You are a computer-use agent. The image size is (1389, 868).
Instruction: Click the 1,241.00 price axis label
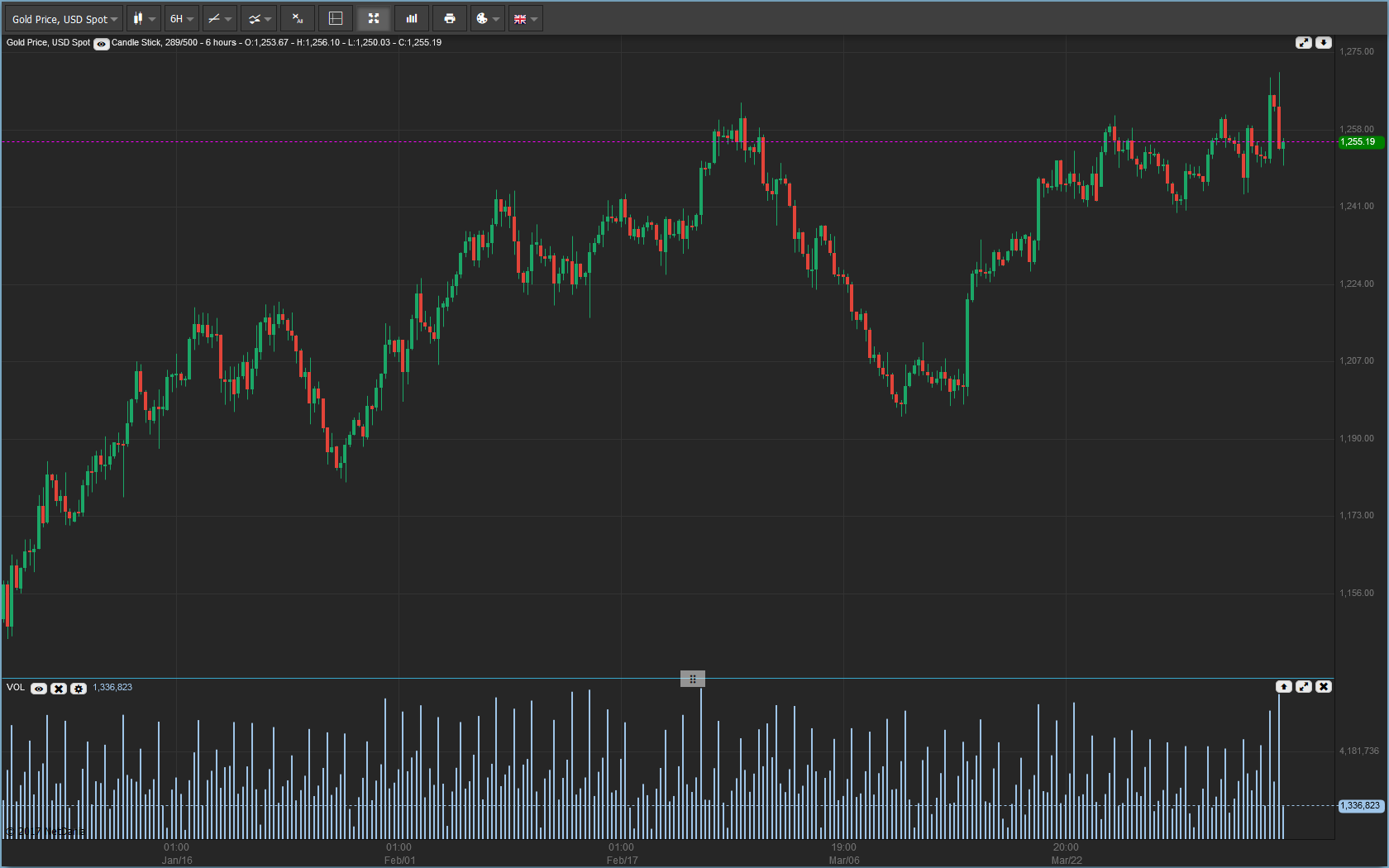click(x=1357, y=206)
